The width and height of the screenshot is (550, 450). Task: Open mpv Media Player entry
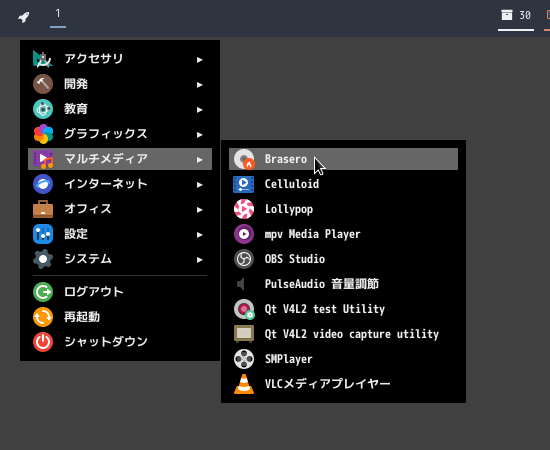343,234
